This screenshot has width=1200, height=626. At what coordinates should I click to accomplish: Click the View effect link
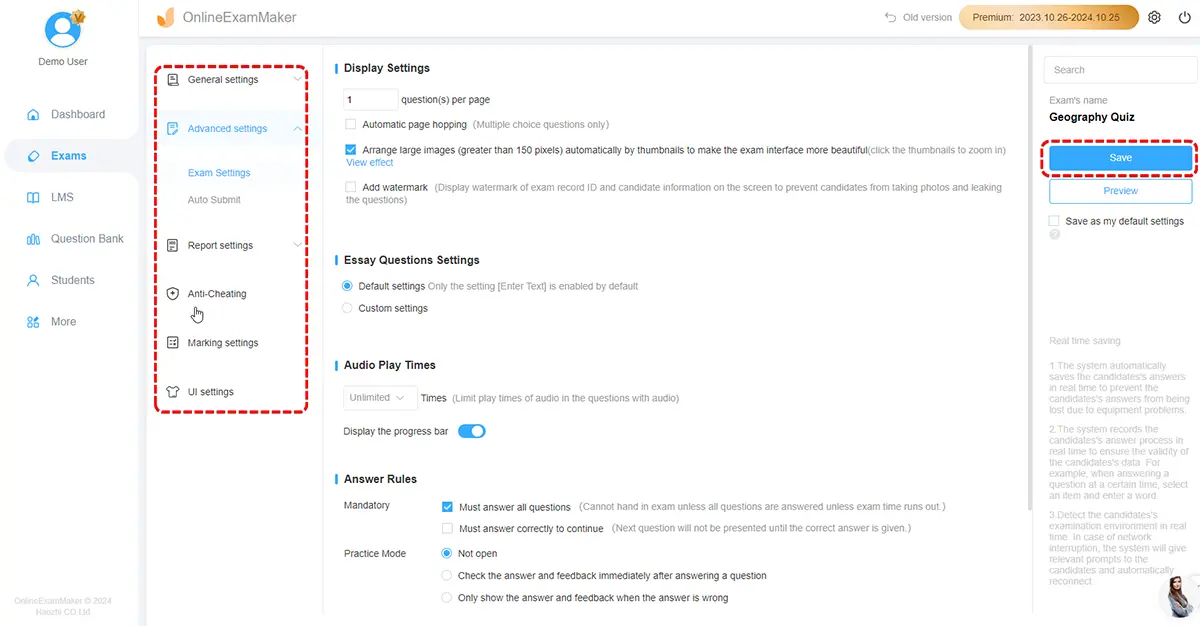[369, 163]
